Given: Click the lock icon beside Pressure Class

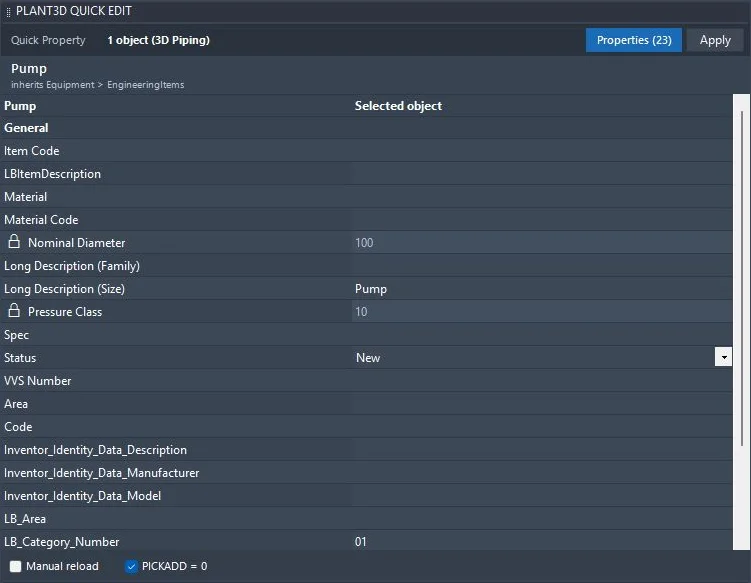Looking at the screenshot, I should click(x=14, y=311).
